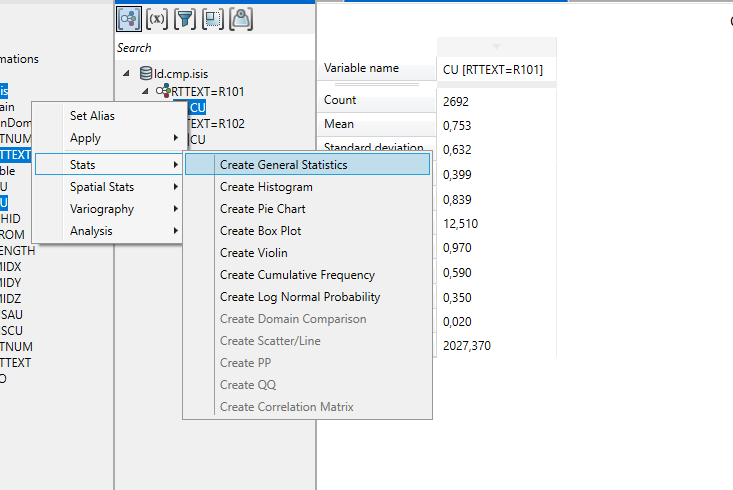Click the value 0,020
The width and height of the screenshot is (733, 490).
tap(457, 322)
